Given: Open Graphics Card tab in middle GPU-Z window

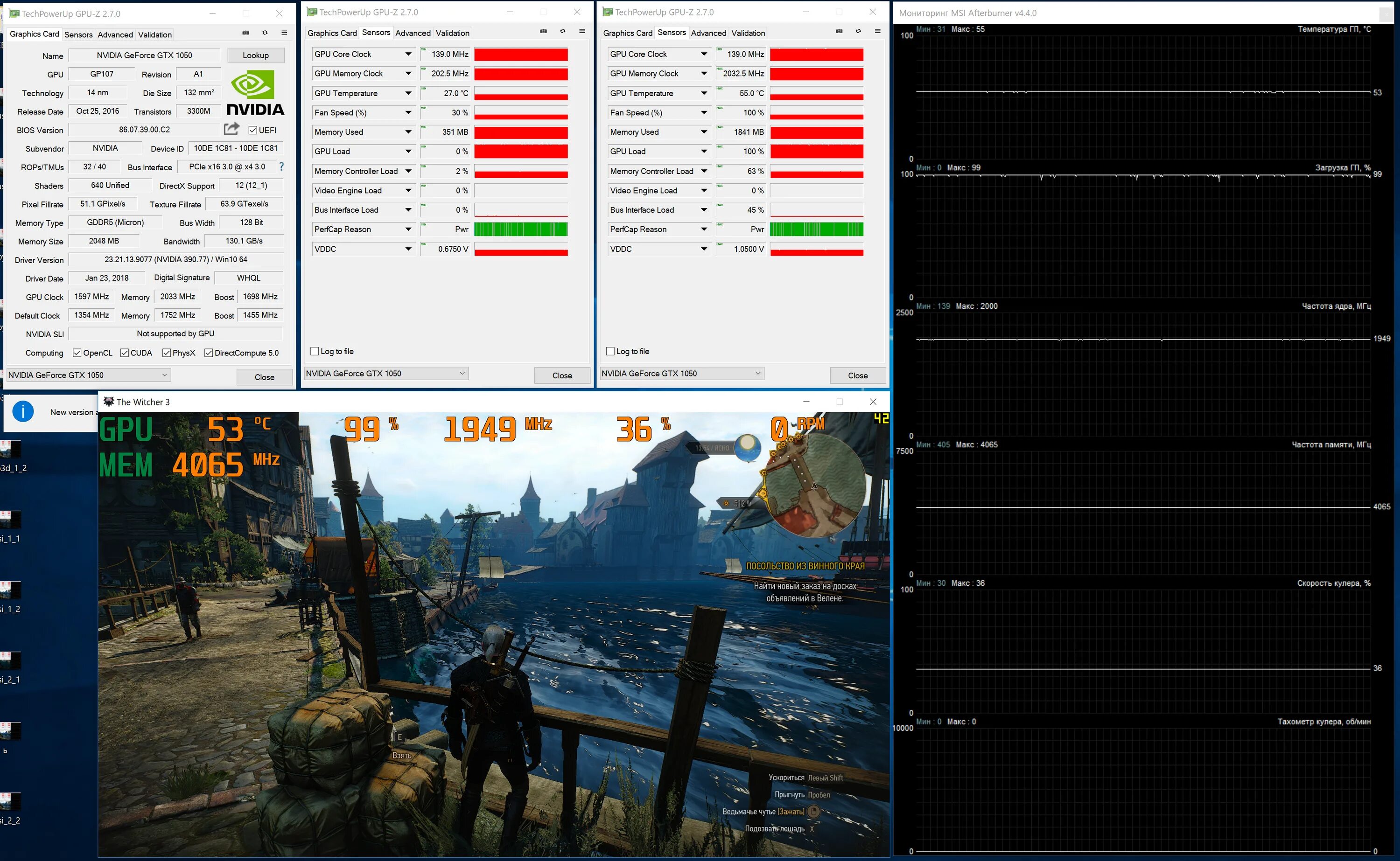Looking at the screenshot, I should coord(332,33).
